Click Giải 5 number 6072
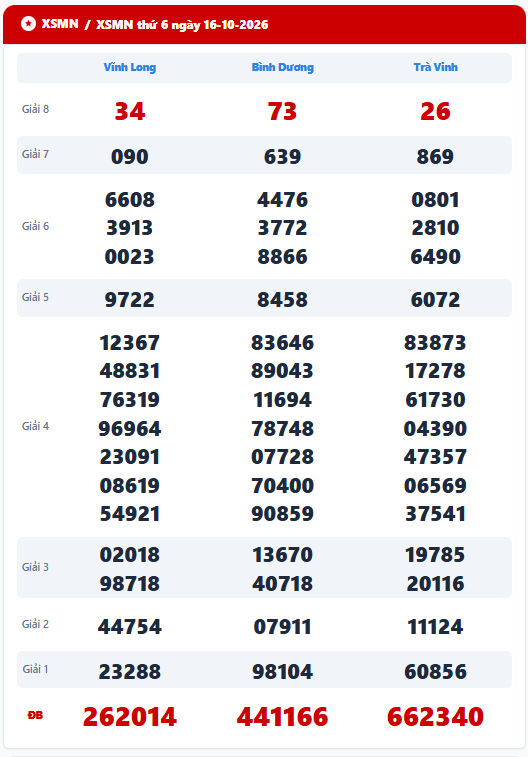Viewport: 528px width, 757px height. point(435,300)
